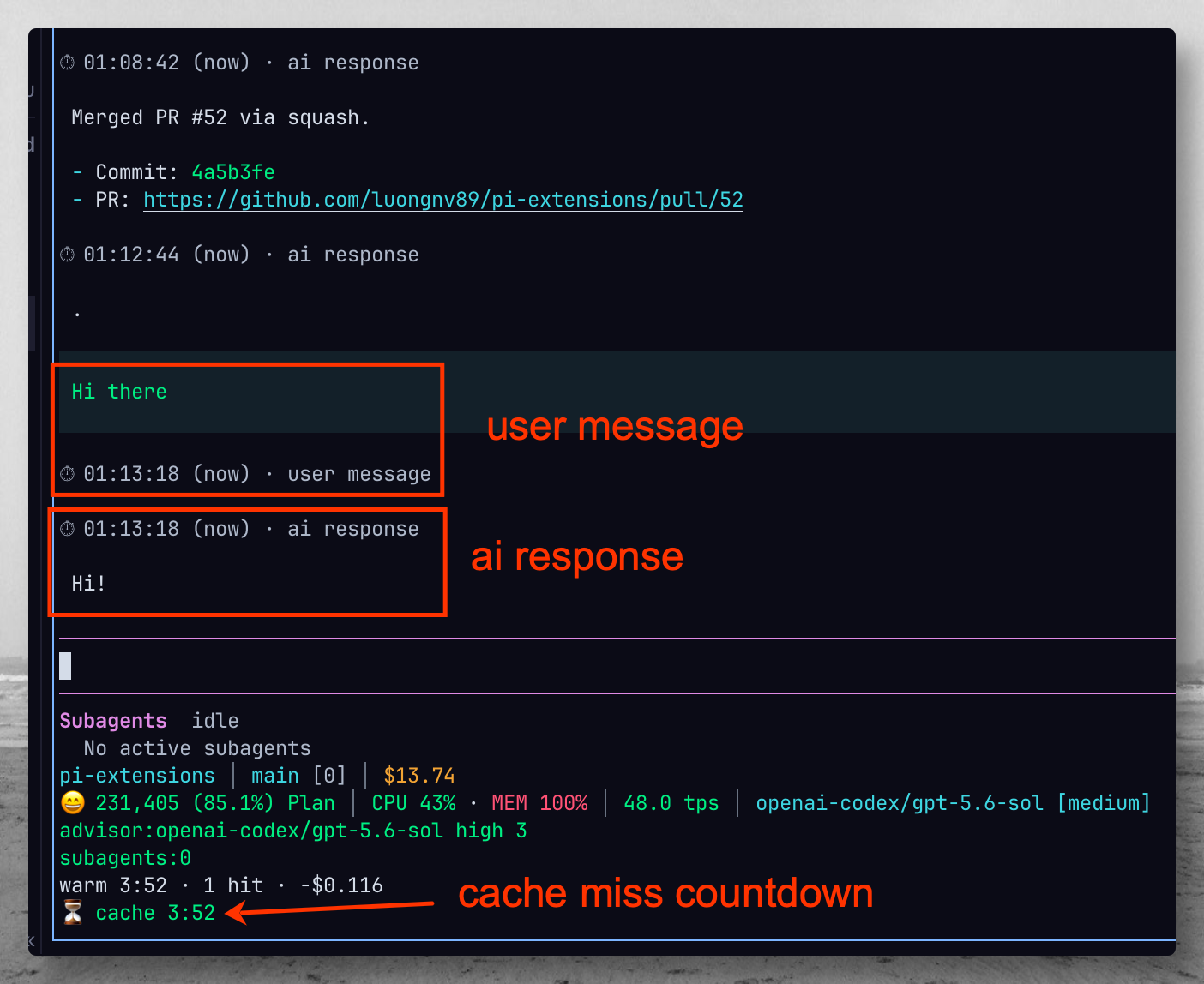
Task: Click 'Merged PR #52 via squash.' line
Action: [220, 117]
